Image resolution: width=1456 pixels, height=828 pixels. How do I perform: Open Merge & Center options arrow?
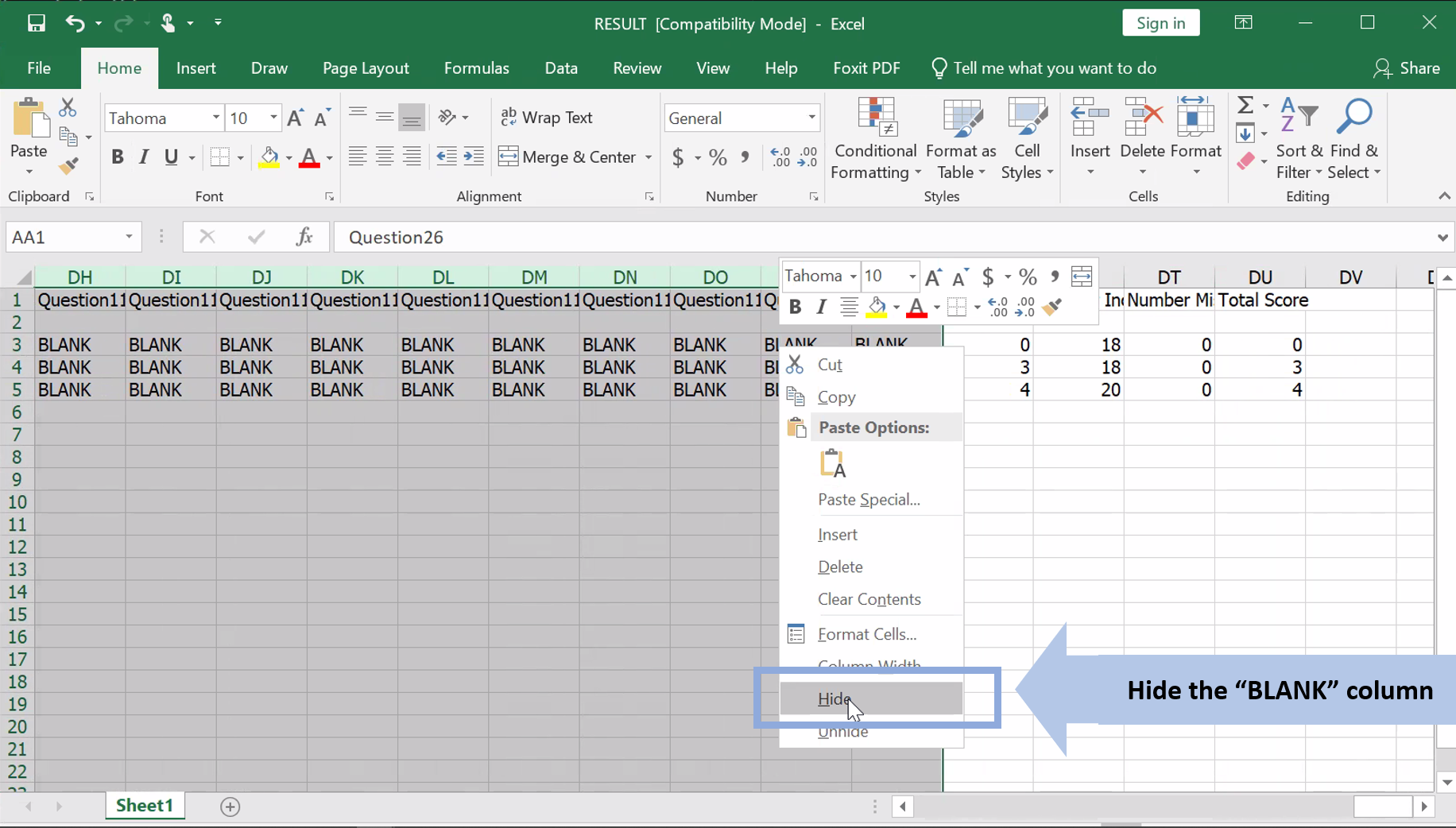click(649, 157)
